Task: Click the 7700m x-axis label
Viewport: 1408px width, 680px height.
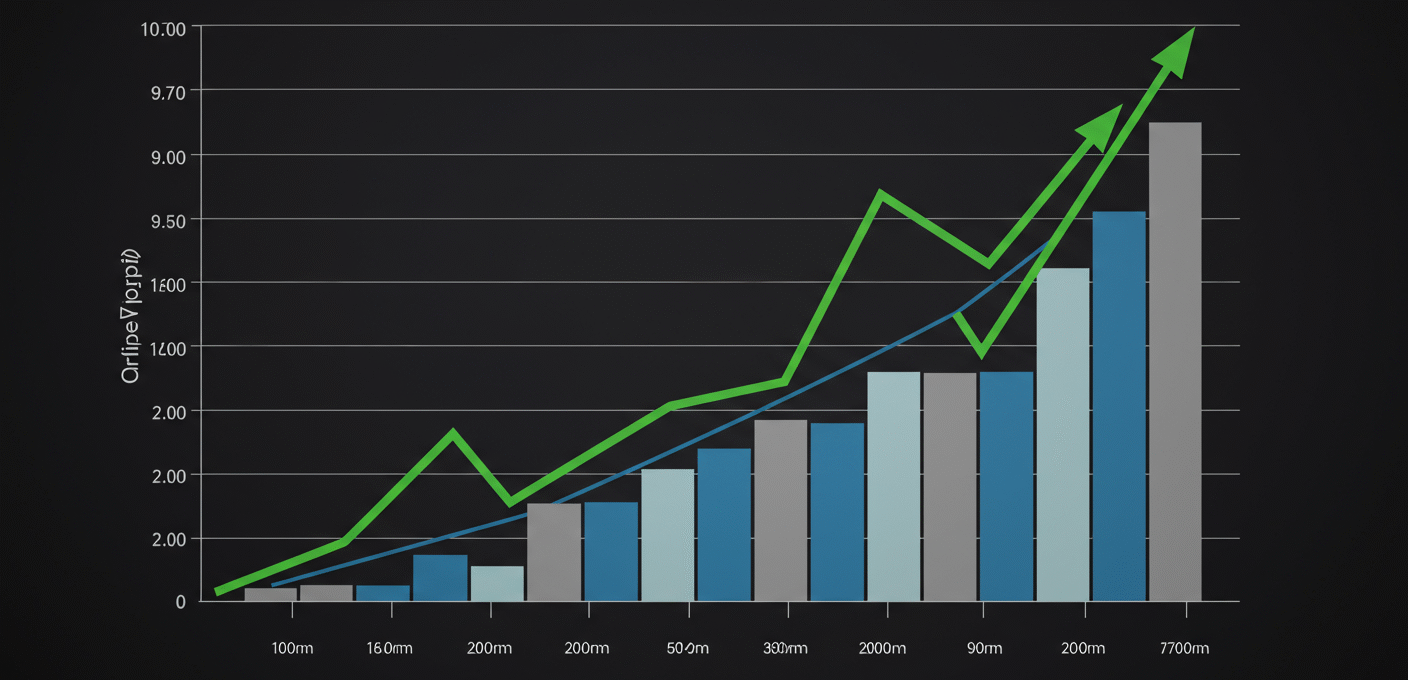Action: 1184,648
